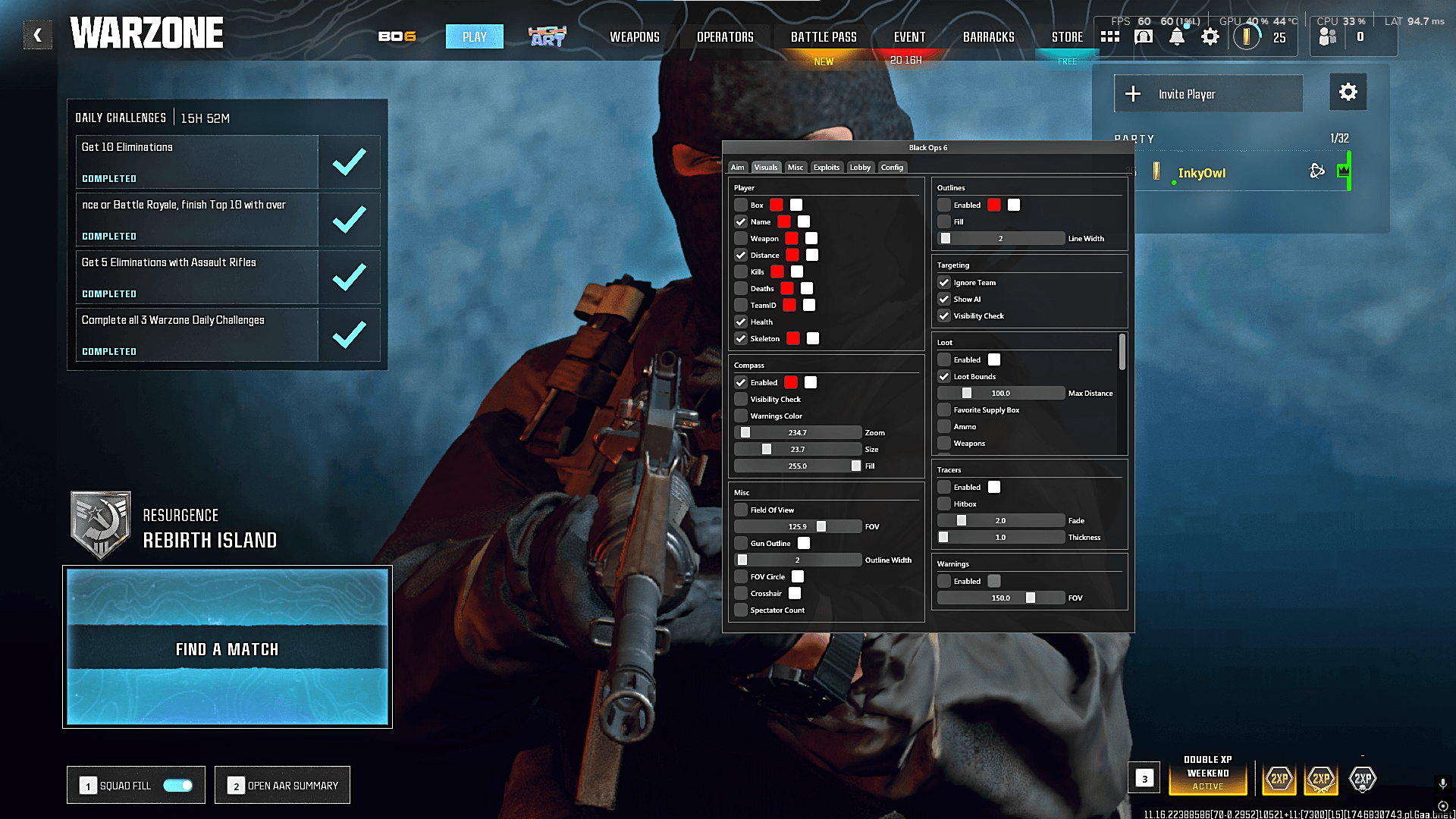The image size is (1456, 819).
Task: Click the checkmark for Get 10 Eliminations
Action: [350, 162]
